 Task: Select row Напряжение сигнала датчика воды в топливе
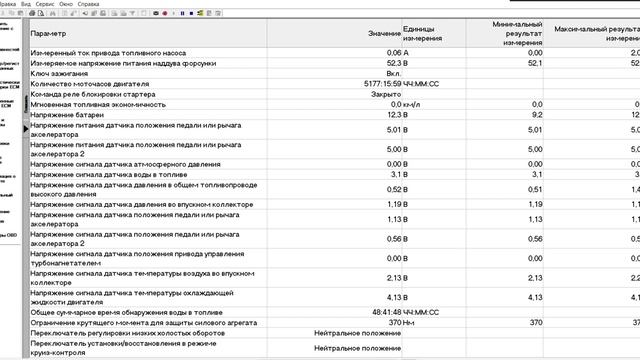click(x=335, y=174)
